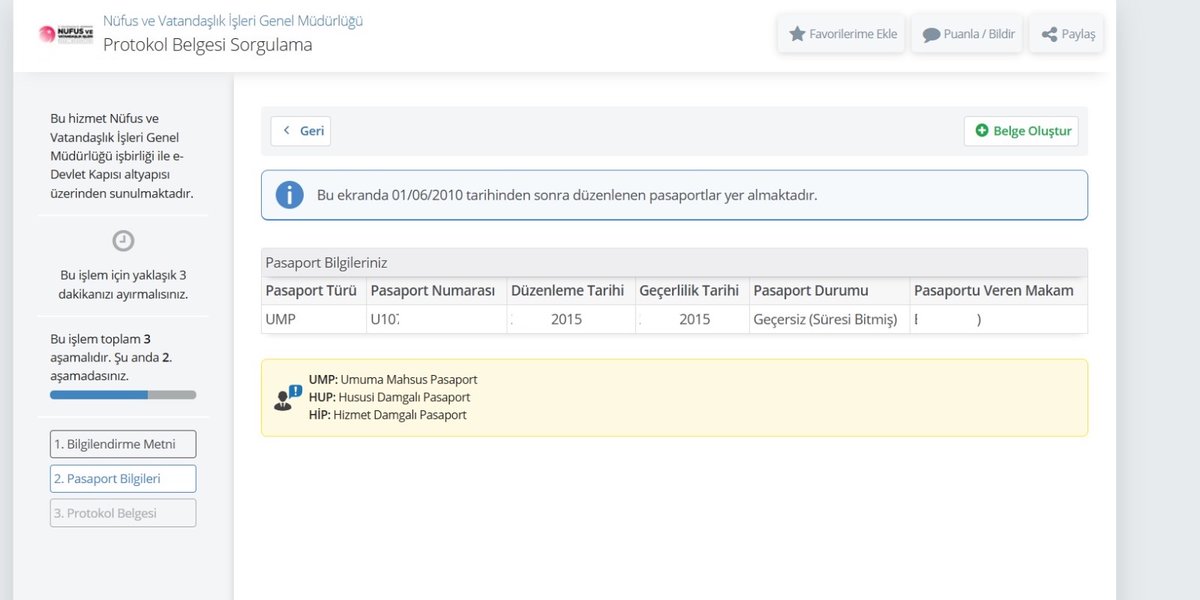Image resolution: width=1200 pixels, height=600 pixels.
Task: Click the Pasaport Numarası column header
Action: pyautogui.click(x=436, y=291)
